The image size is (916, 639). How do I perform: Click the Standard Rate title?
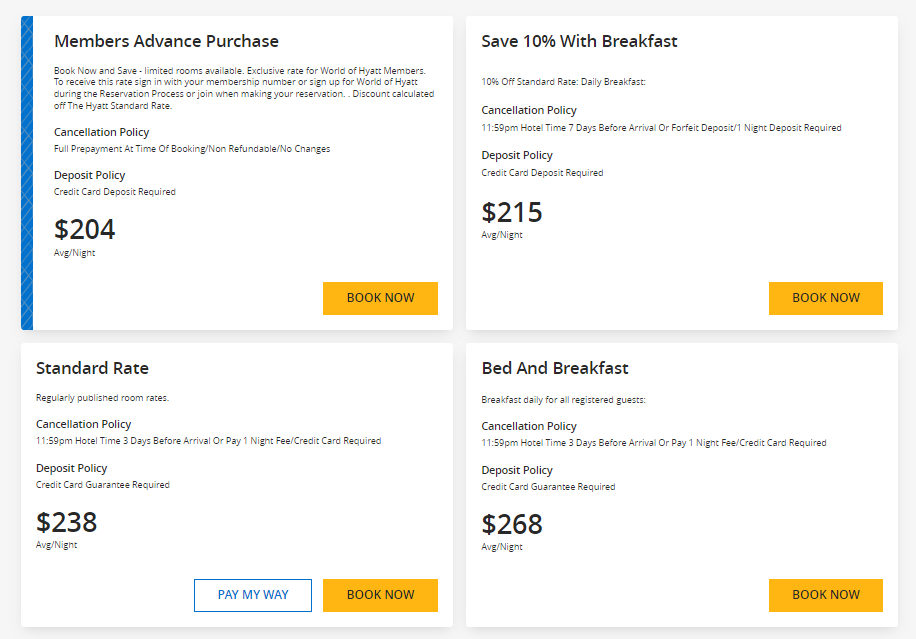point(92,368)
